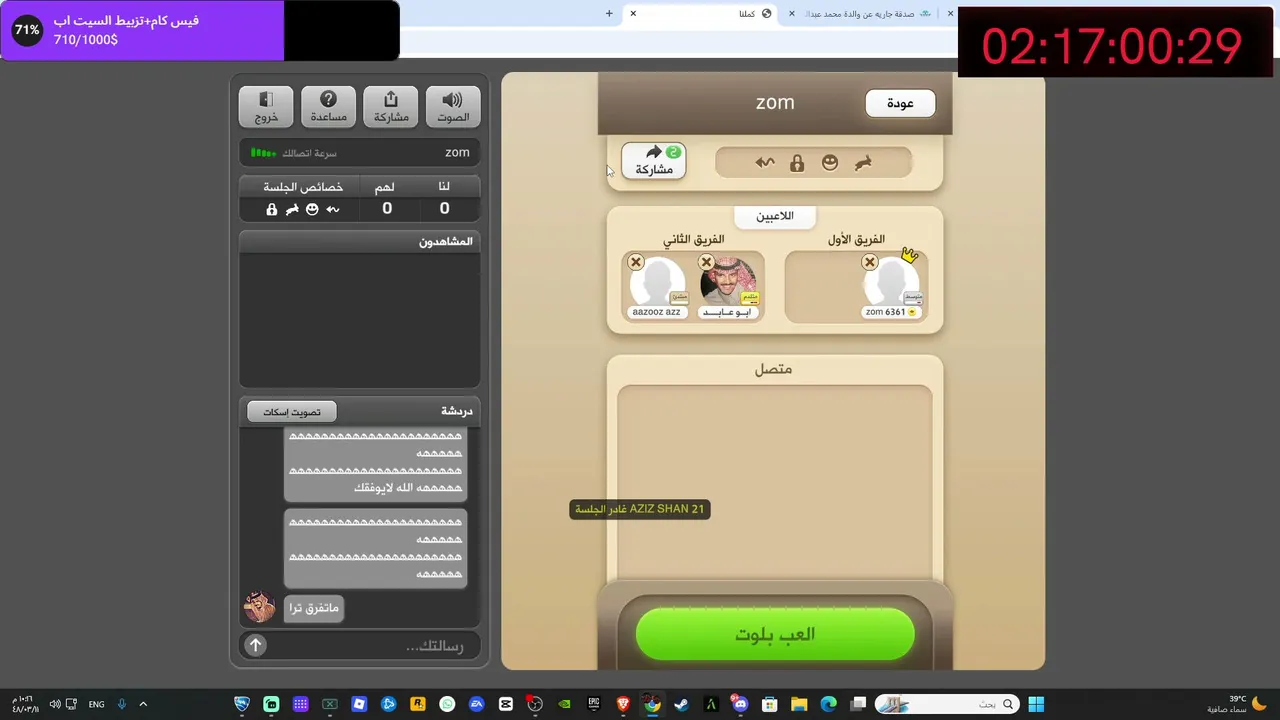Screen dimensions: 1280x720
Task: Click the zom 6361 player avatar
Action: (891, 282)
